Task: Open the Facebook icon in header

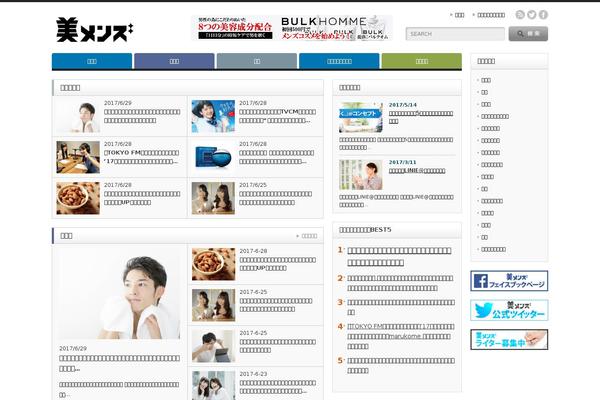Action: click(x=543, y=15)
